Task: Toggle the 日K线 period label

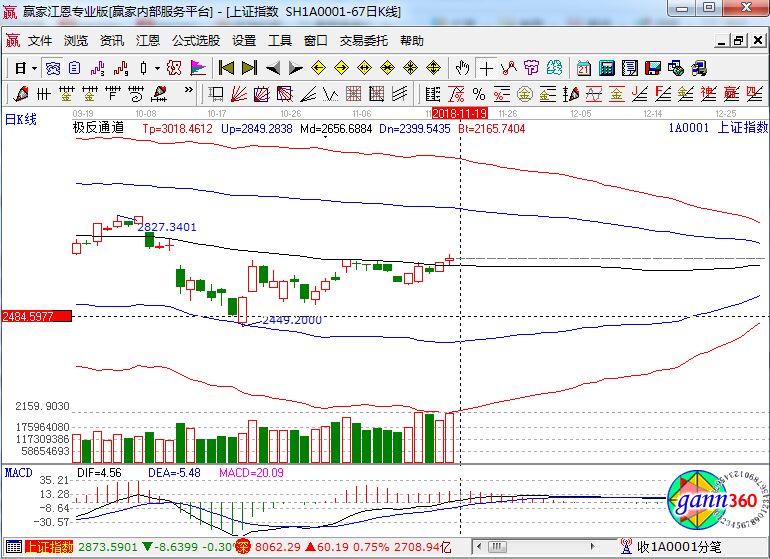Action: pyautogui.click(x=21, y=120)
